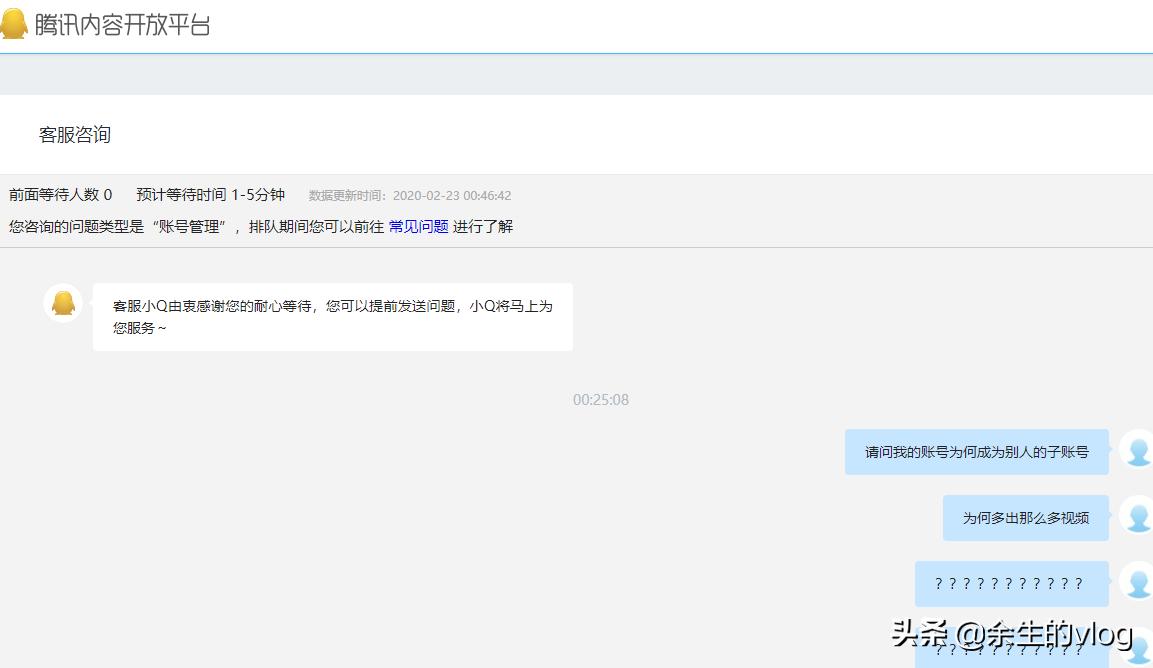Click the avatar next to 为何多出那么多视频
Image resolution: width=1153 pixels, height=668 pixels.
pos(1137,518)
